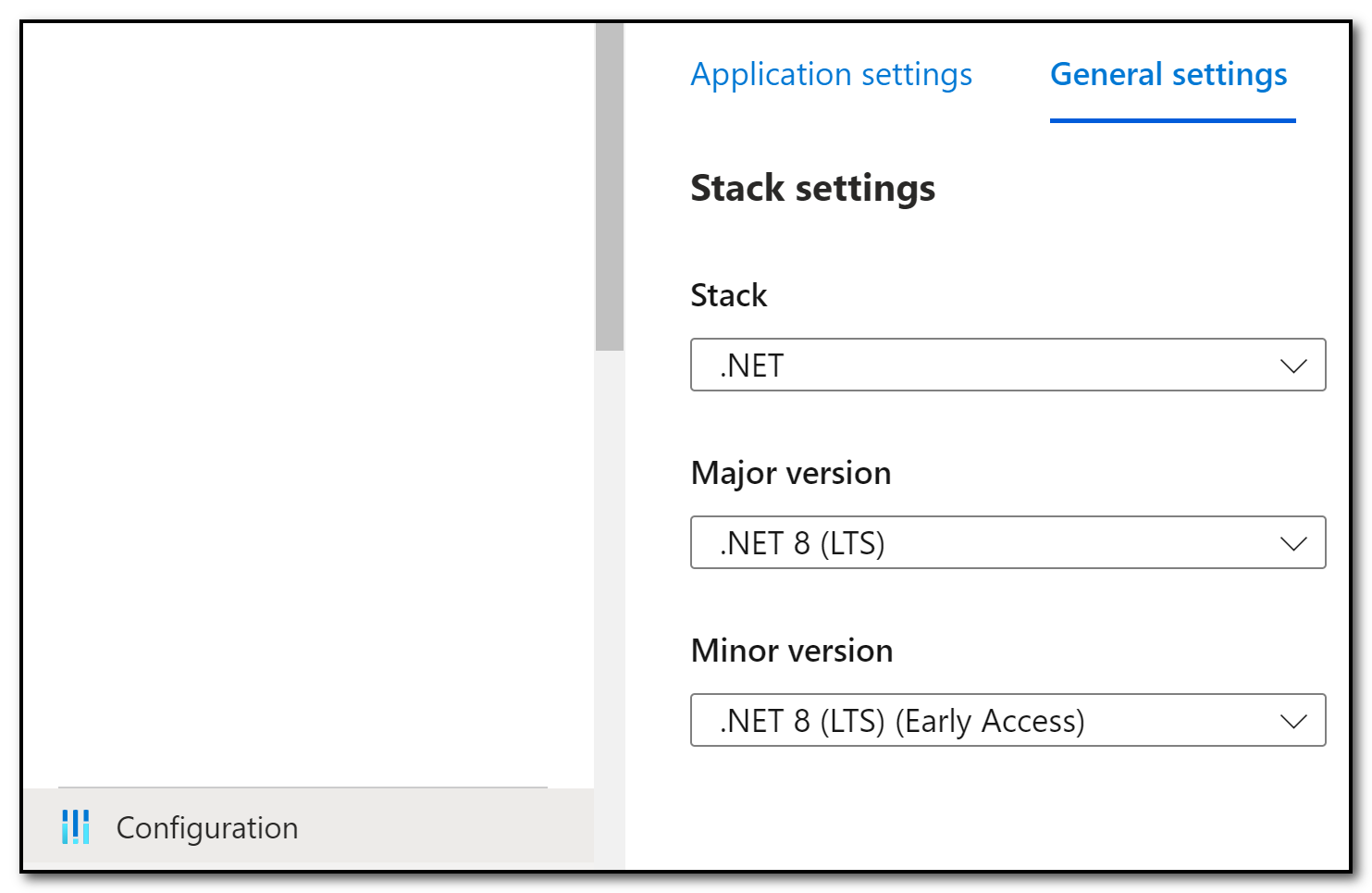Click the Stack field label
The image size is (1372, 893).
(x=728, y=295)
